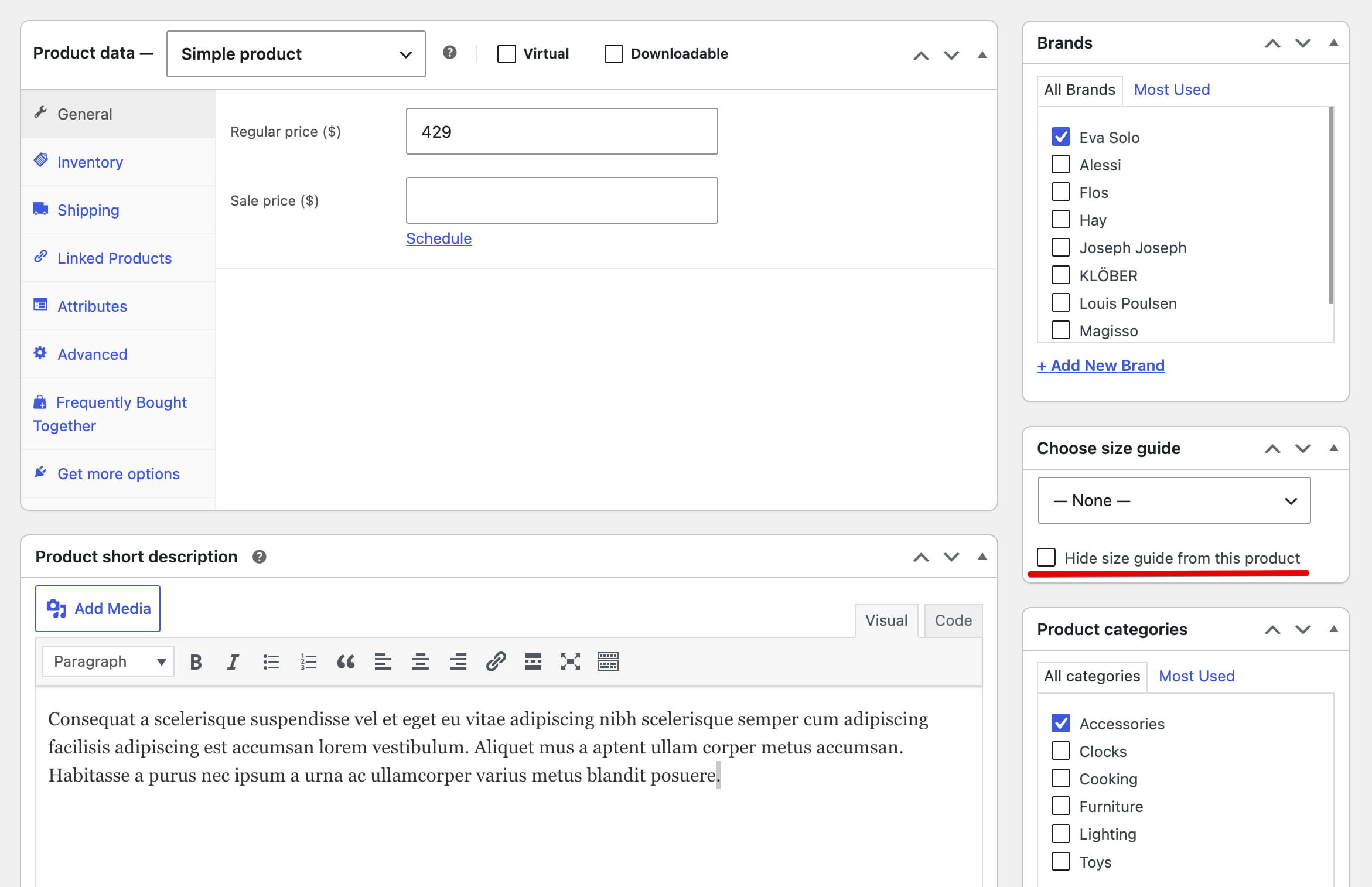Open the Inventory tab

point(118,162)
